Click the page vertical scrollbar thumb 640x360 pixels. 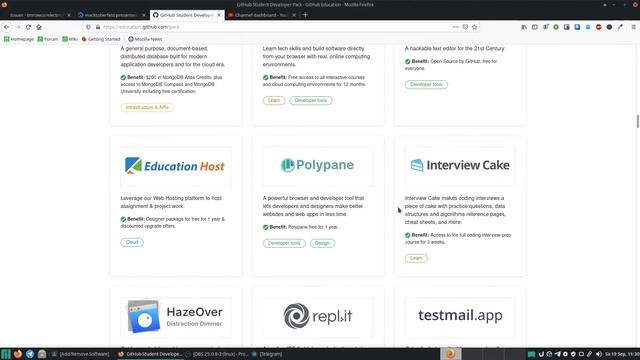[638, 122]
